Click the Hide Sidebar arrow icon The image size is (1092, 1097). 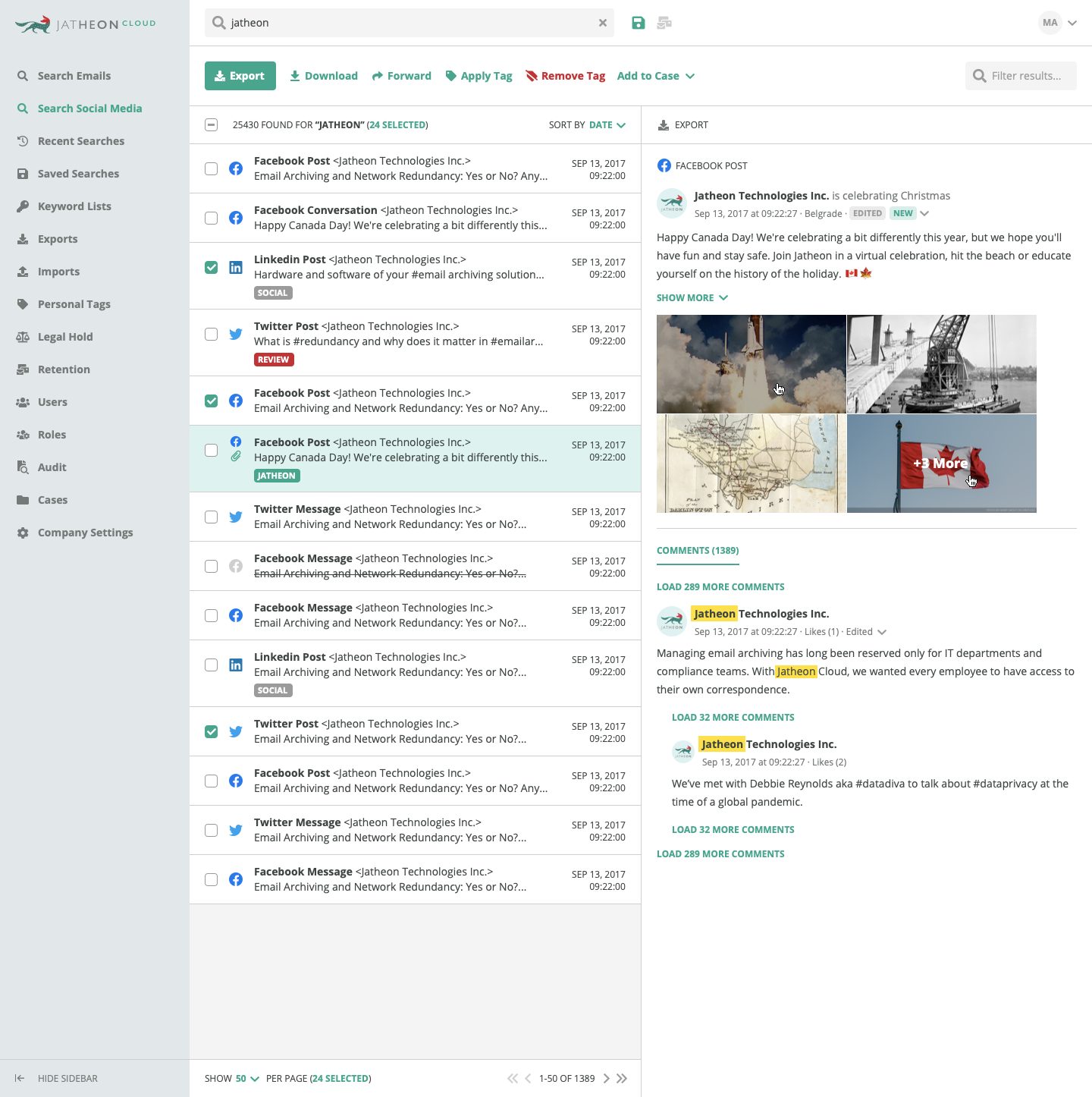(x=20, y=1078)
